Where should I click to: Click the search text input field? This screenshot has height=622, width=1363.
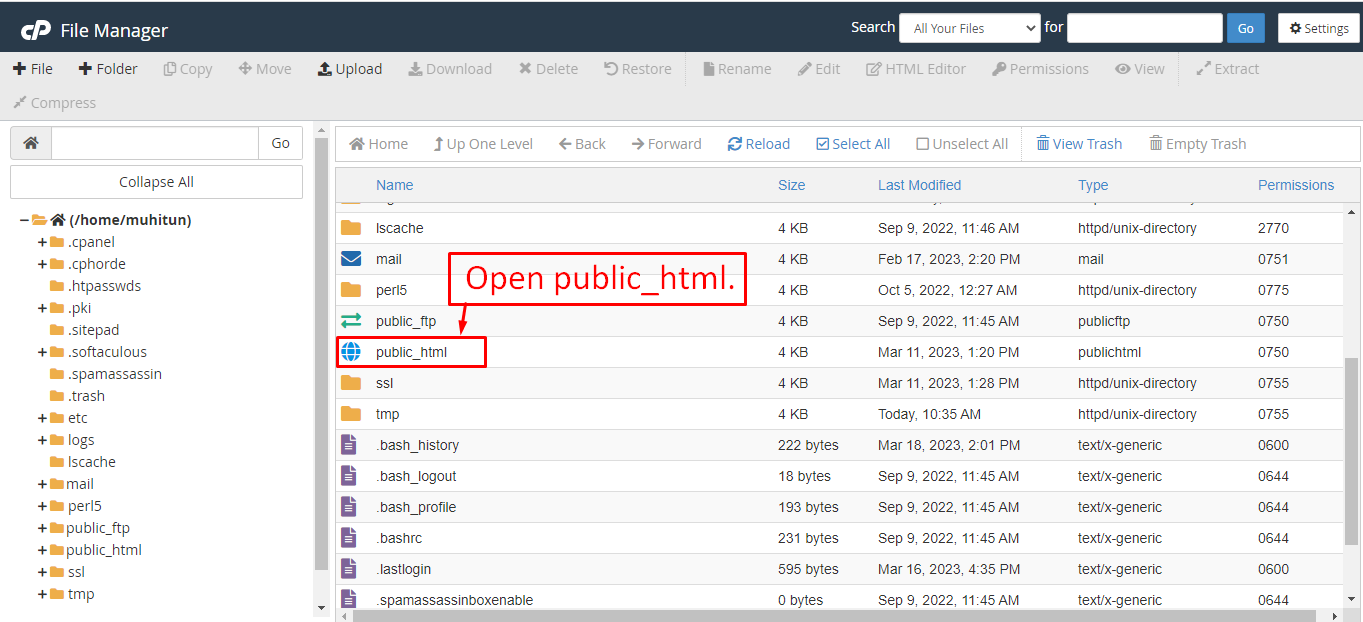tap(1144, 28)
